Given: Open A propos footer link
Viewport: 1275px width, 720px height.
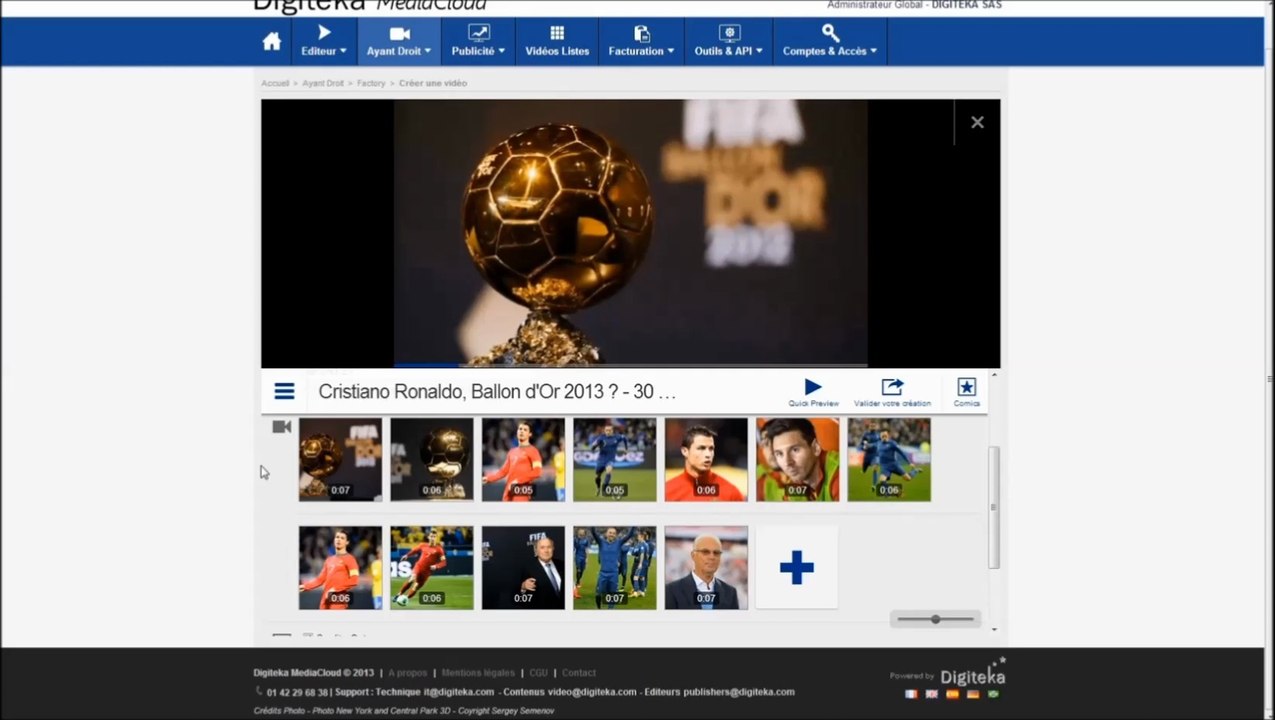Looking at the screenshot, I should coord(407,673).
